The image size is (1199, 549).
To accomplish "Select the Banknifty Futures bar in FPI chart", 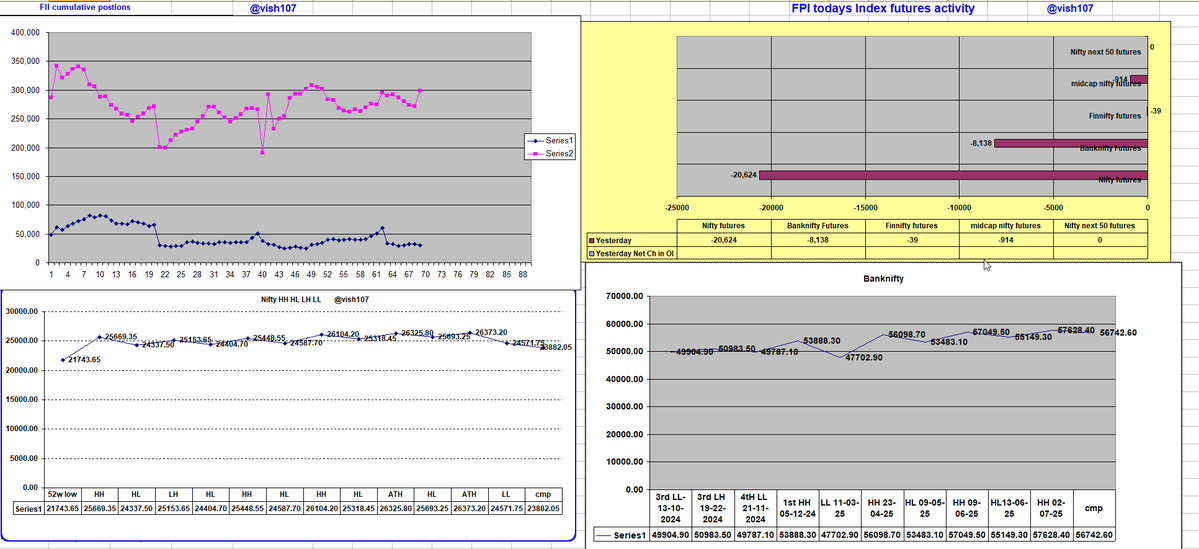I will (x=1071, y=143).
